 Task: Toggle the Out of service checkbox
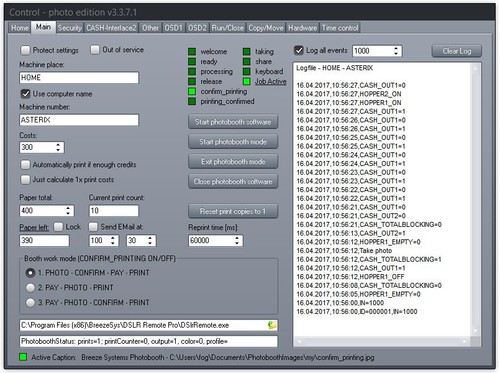click(x=95, y=50)
